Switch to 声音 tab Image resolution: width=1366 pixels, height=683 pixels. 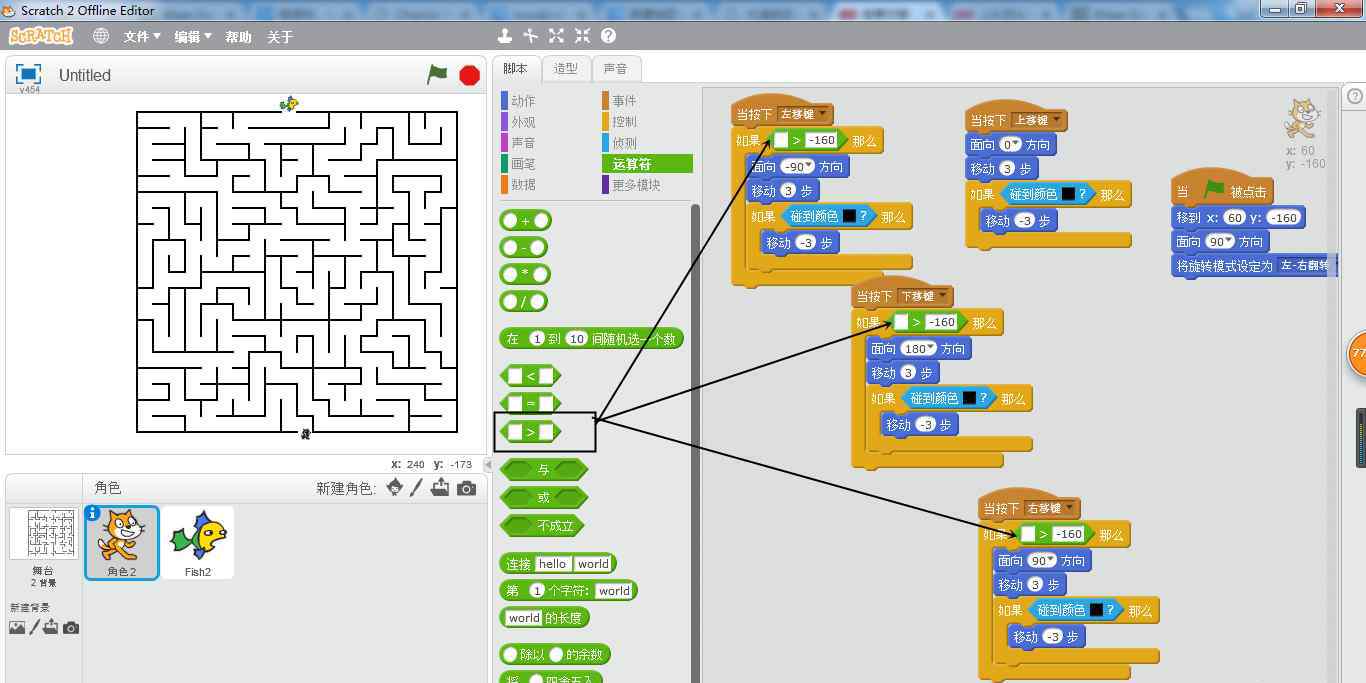[x=616, y=69]
